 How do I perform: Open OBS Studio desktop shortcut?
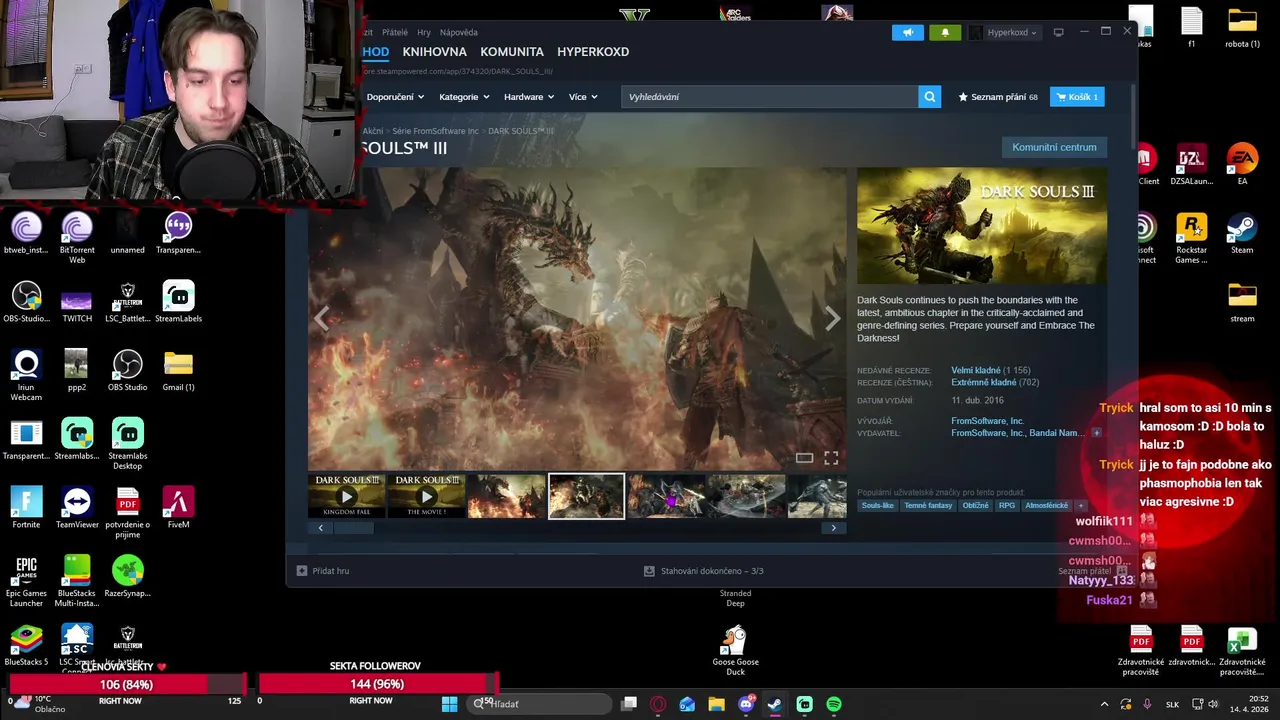pyautogui.click(x=127, y=371)
